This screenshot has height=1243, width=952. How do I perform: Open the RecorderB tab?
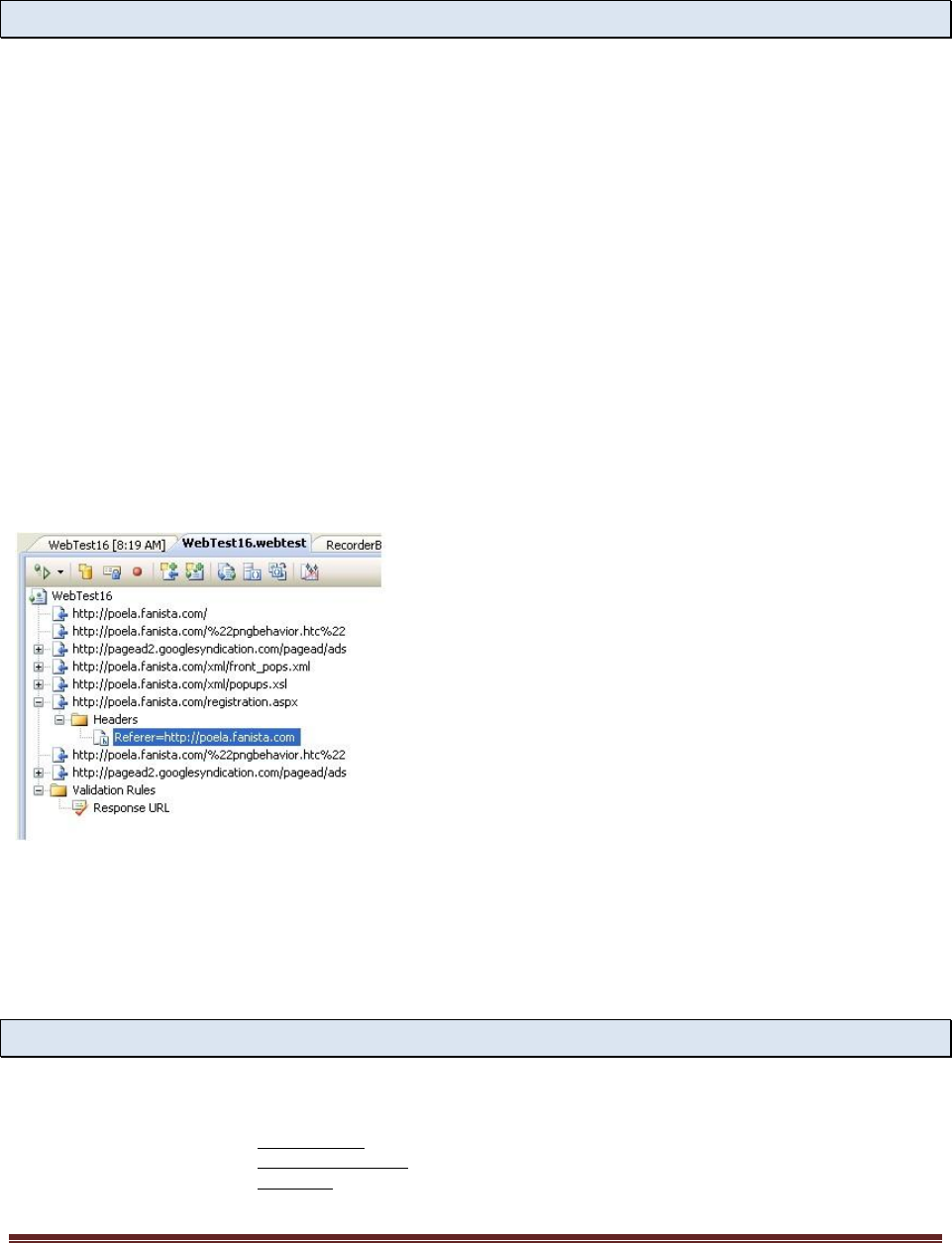click(353, 545)
